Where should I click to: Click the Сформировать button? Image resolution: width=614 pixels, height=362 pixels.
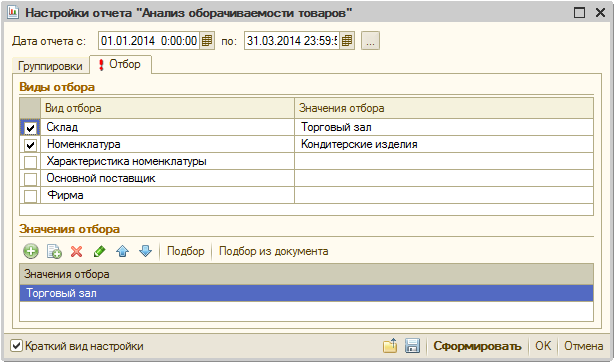point(477,346)
